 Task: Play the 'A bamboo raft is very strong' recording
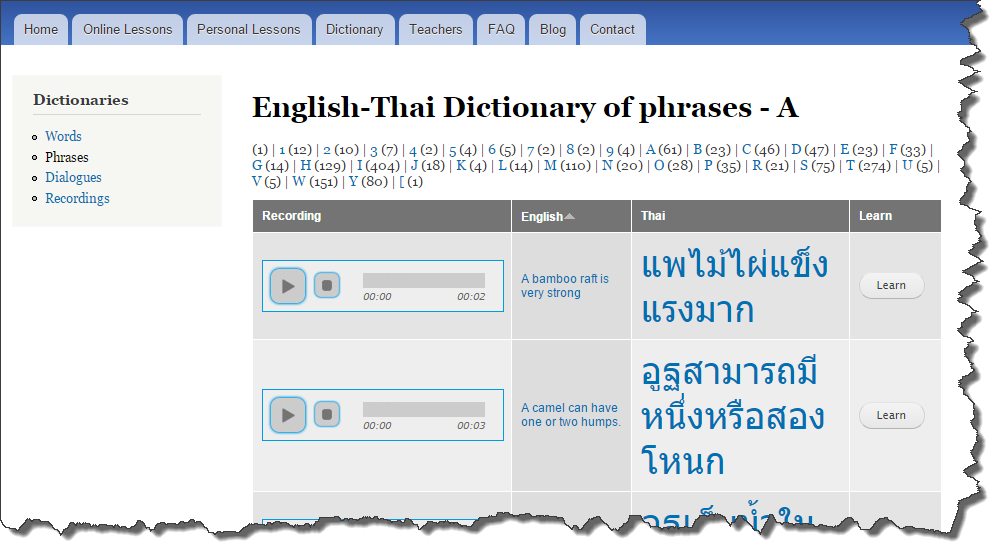click(x=287, y=286)
